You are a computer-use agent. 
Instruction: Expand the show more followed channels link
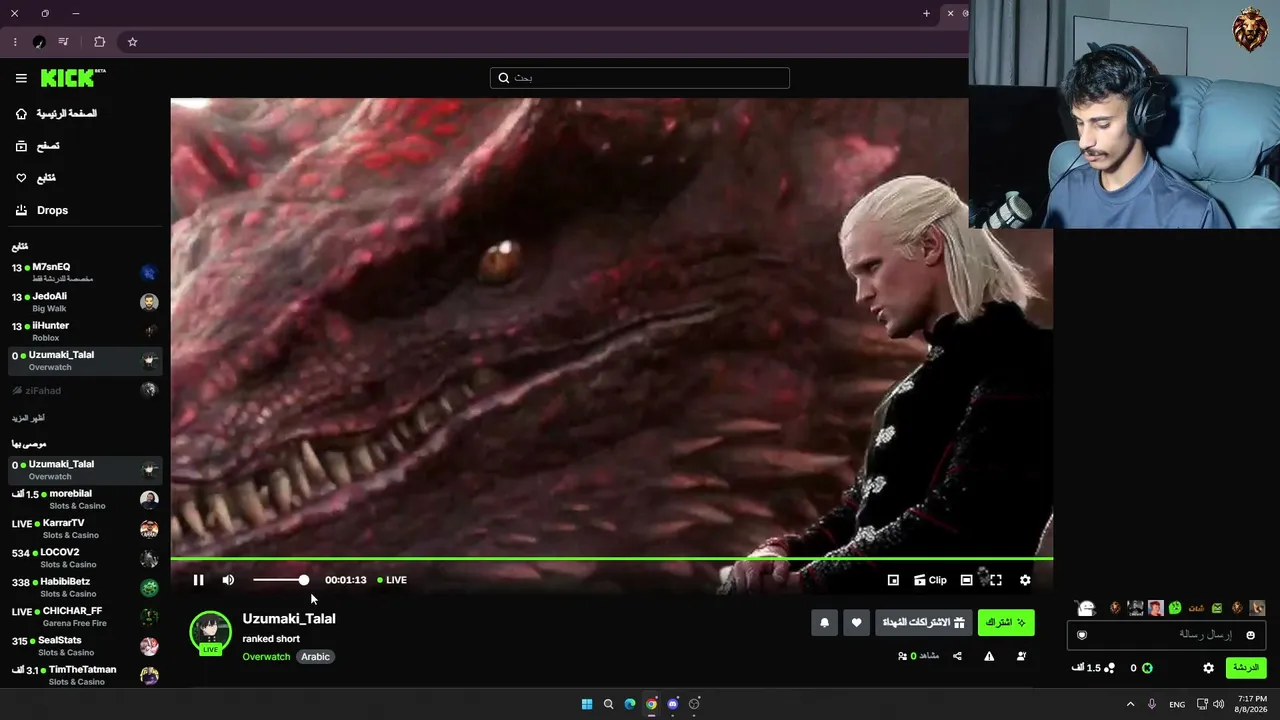[28, 418]
